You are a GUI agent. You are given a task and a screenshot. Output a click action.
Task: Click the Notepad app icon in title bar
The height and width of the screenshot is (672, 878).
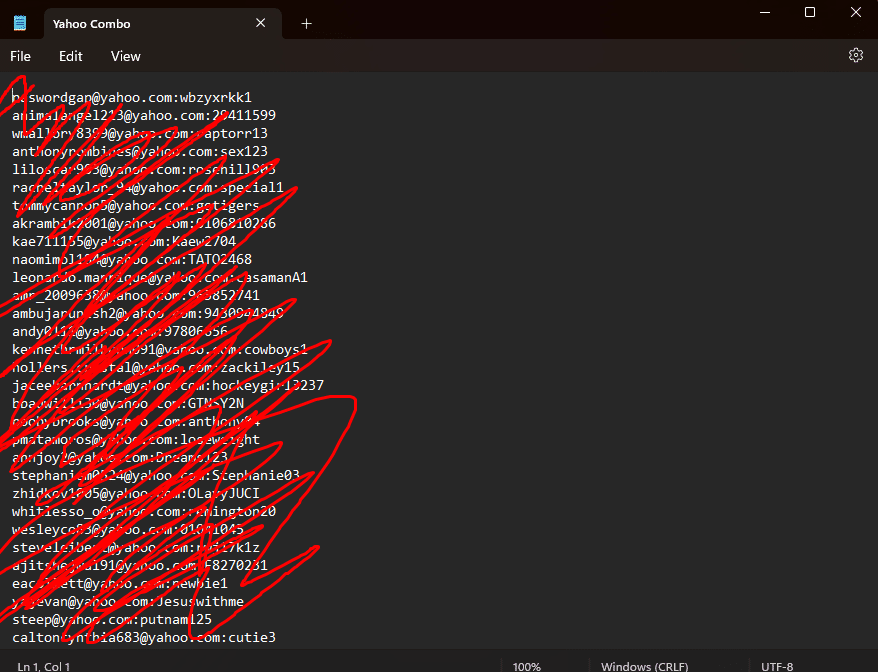coord(20,22)
